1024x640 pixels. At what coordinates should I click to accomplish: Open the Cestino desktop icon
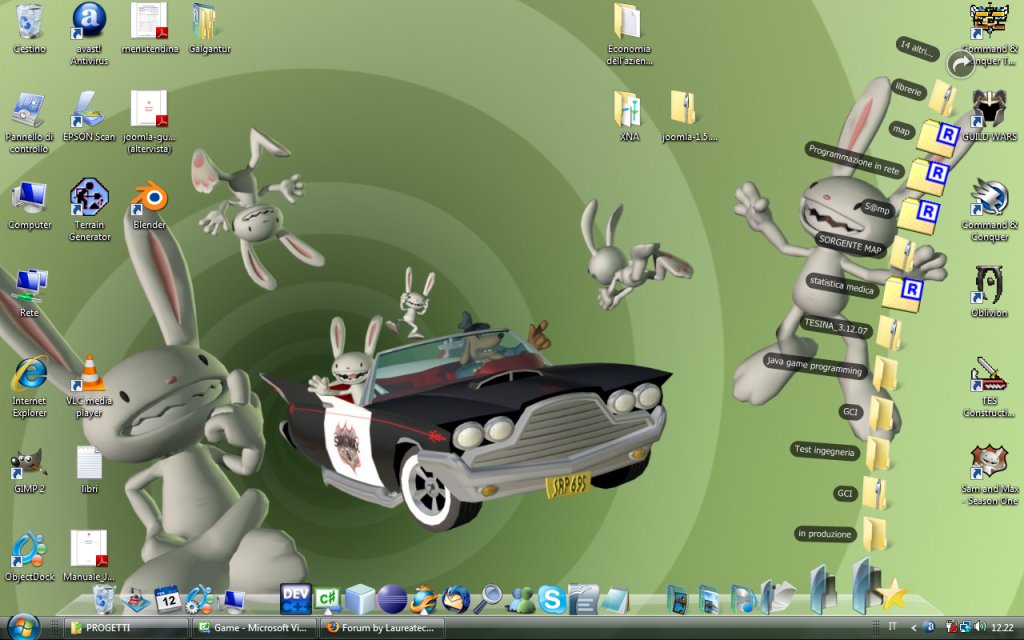(x=29, y=29)
